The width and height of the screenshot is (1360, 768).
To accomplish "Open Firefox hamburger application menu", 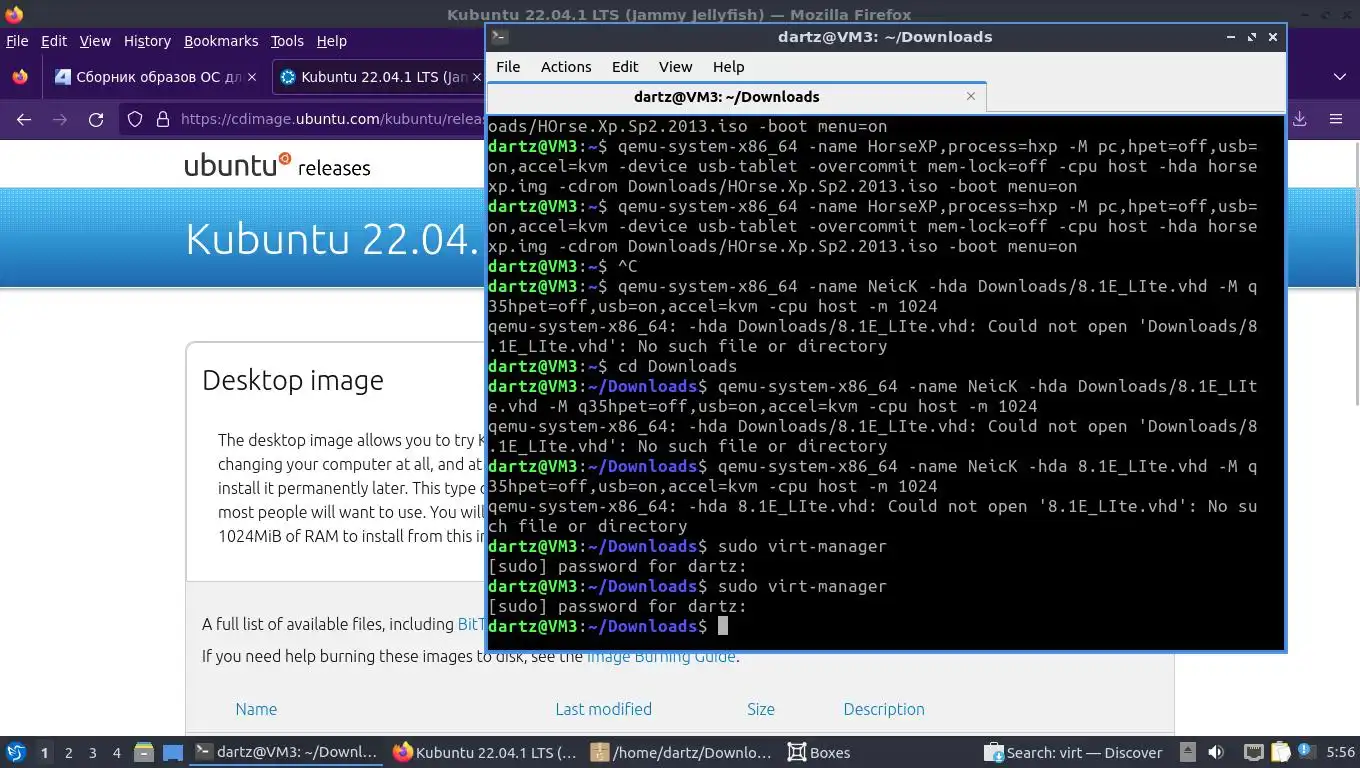I will 1336,119.
